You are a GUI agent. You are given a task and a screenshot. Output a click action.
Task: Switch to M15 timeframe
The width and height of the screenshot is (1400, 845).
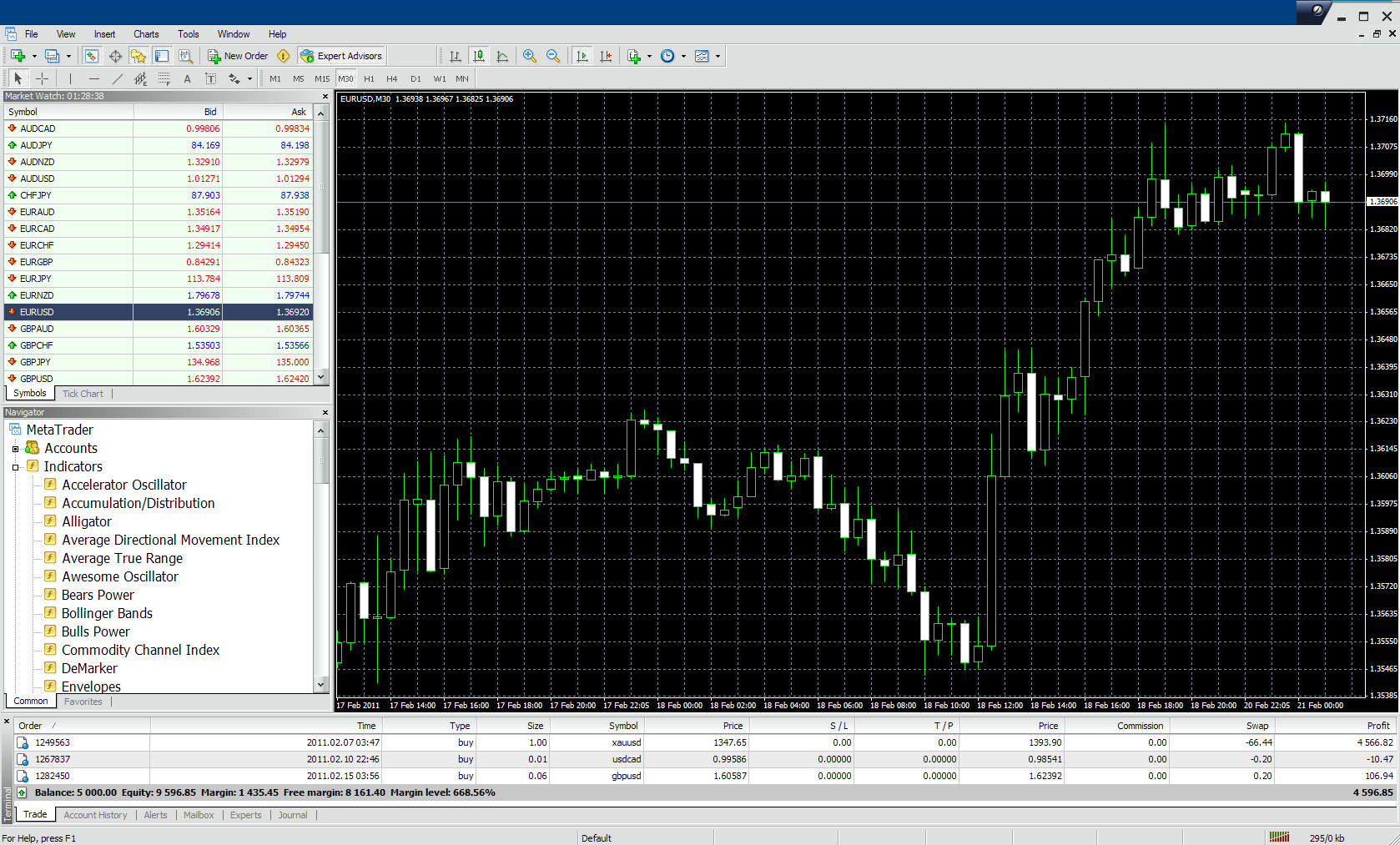(x=322, y=78)
